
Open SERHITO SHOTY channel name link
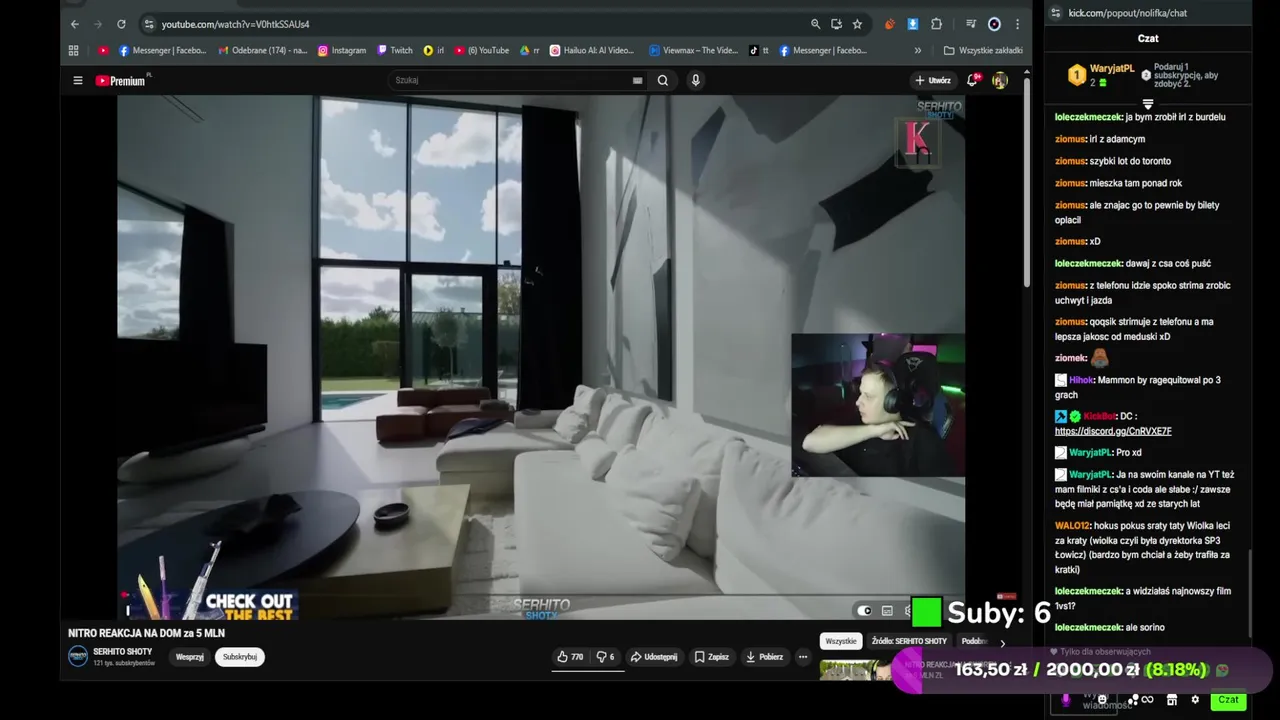tap(122, 651)
